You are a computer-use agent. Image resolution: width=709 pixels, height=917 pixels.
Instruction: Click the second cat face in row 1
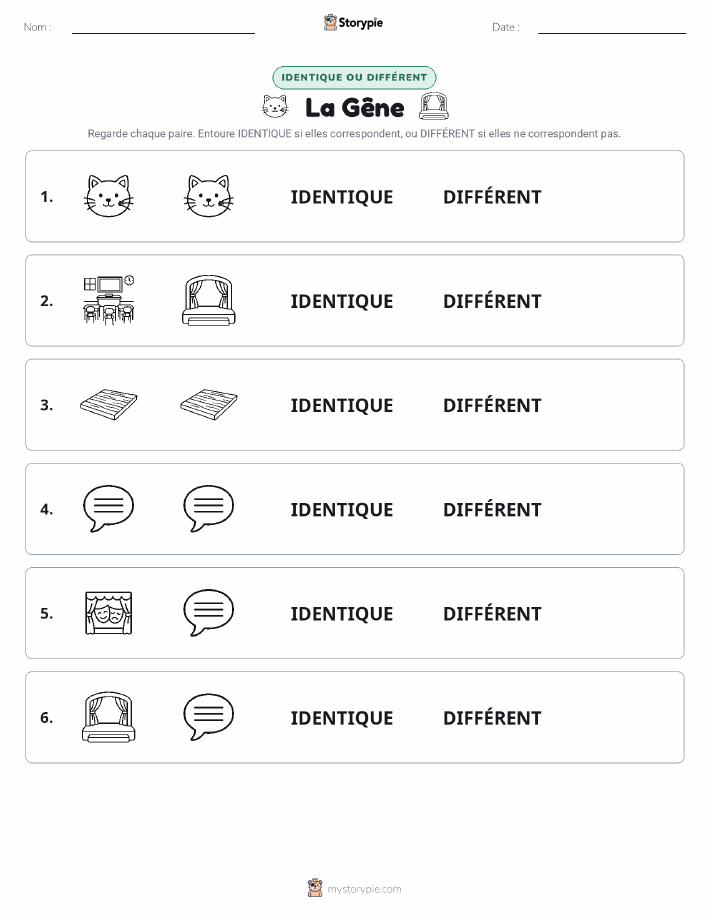(x=209, y=196)
